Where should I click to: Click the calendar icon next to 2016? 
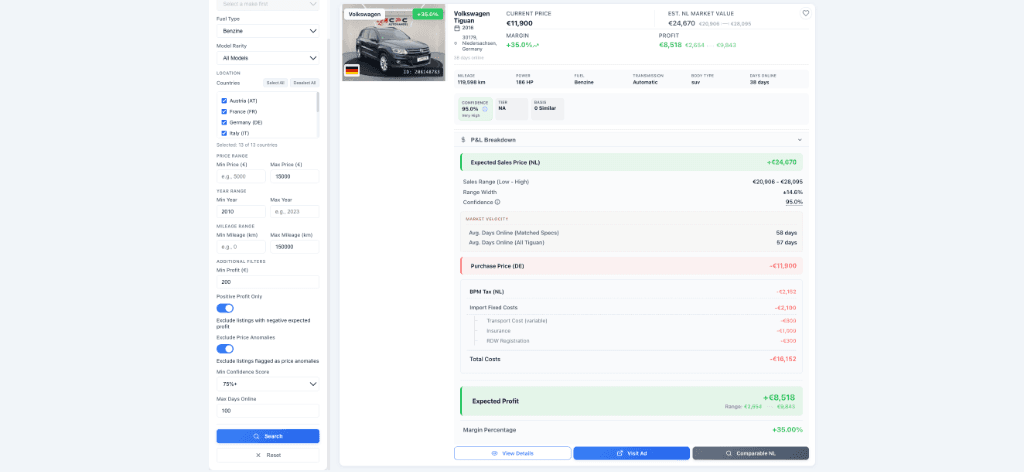tap(457, 28)
